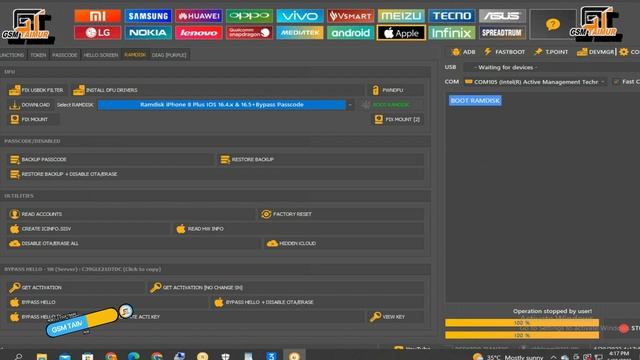Open the T.Point tool
This screenshot has width=640, height=360.
[x=551, y=52]
